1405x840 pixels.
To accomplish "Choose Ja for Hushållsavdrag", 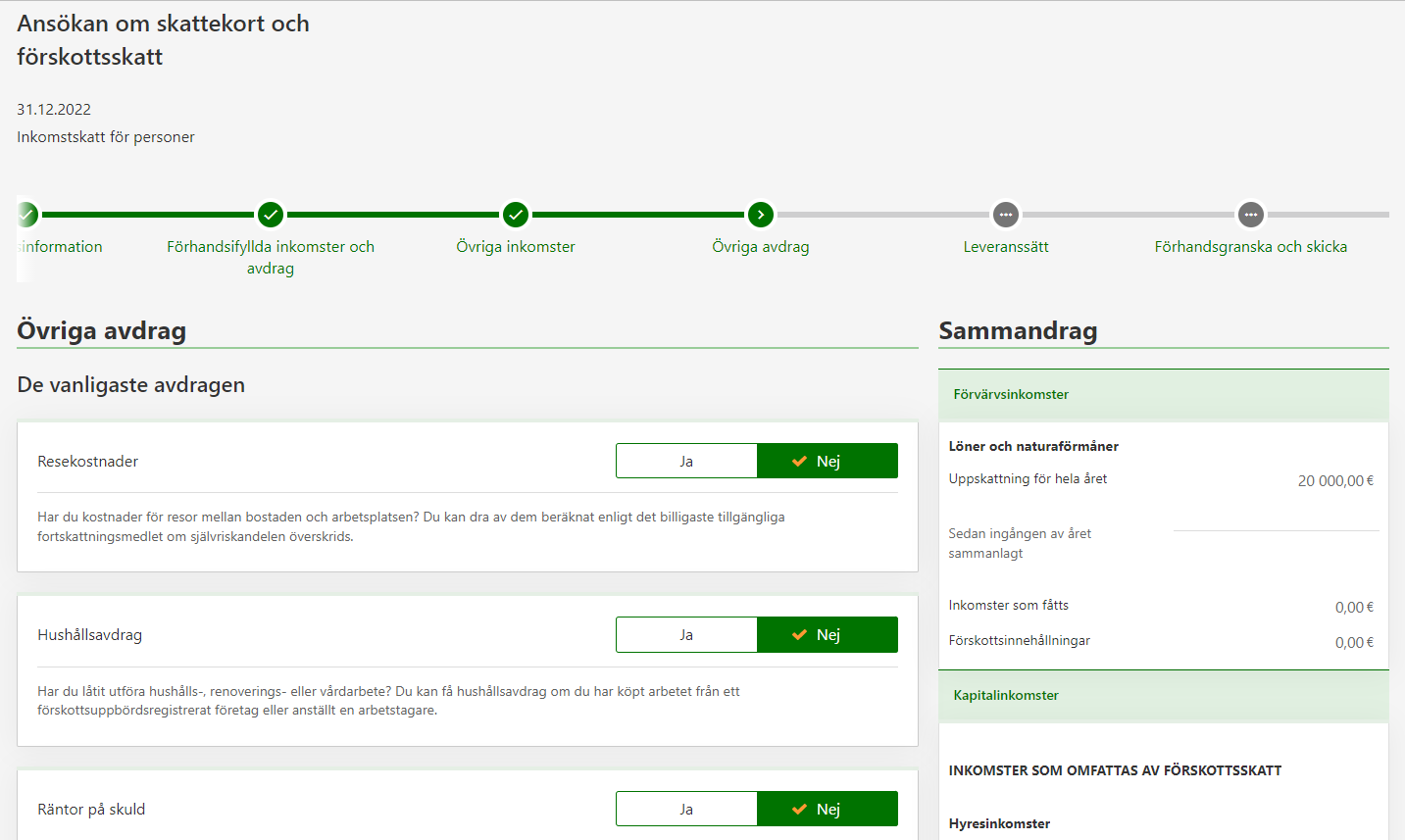I will click(686, 635).
